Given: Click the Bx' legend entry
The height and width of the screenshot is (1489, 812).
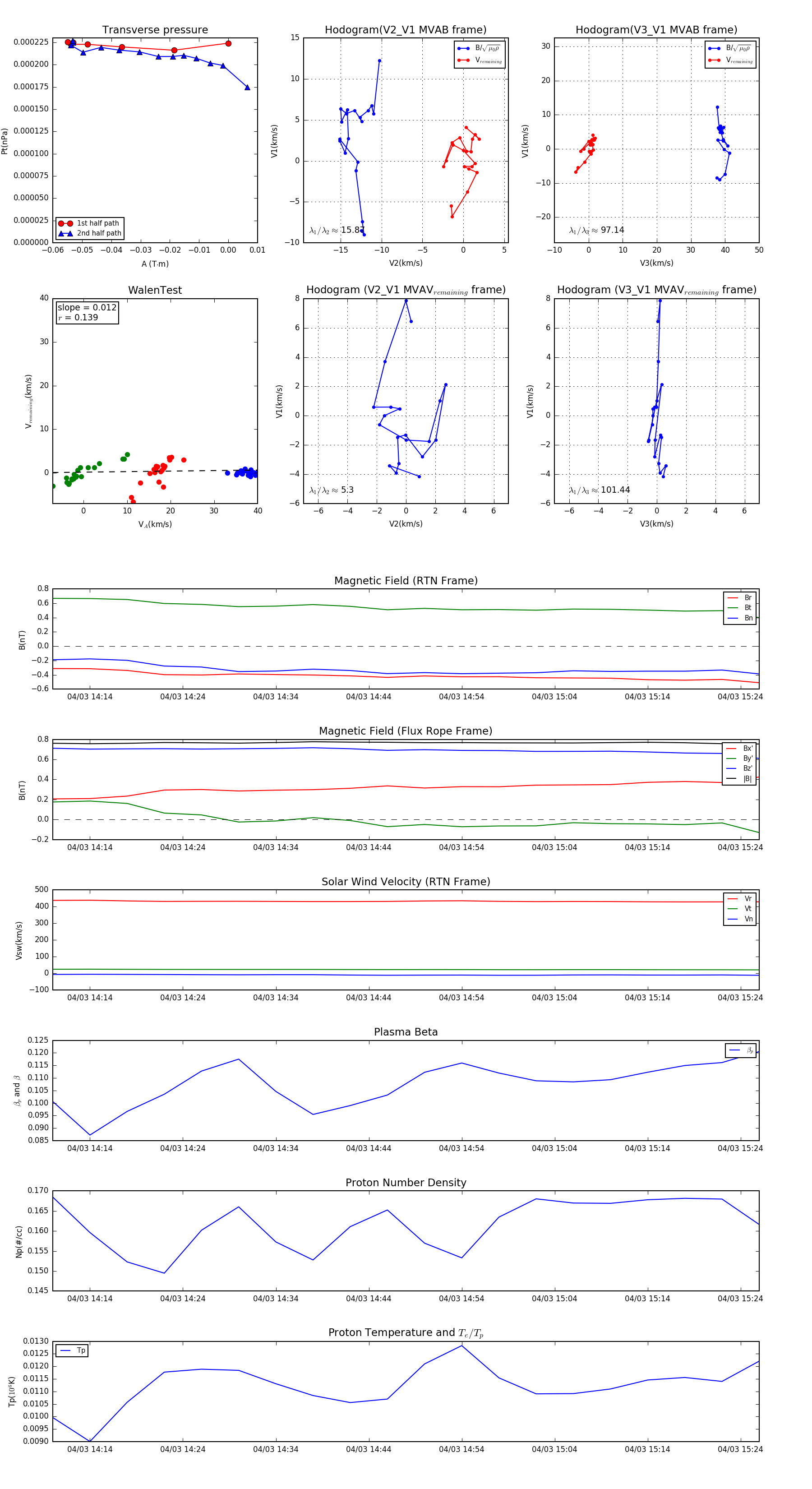Looking at the screenshot, I should 740,749.
